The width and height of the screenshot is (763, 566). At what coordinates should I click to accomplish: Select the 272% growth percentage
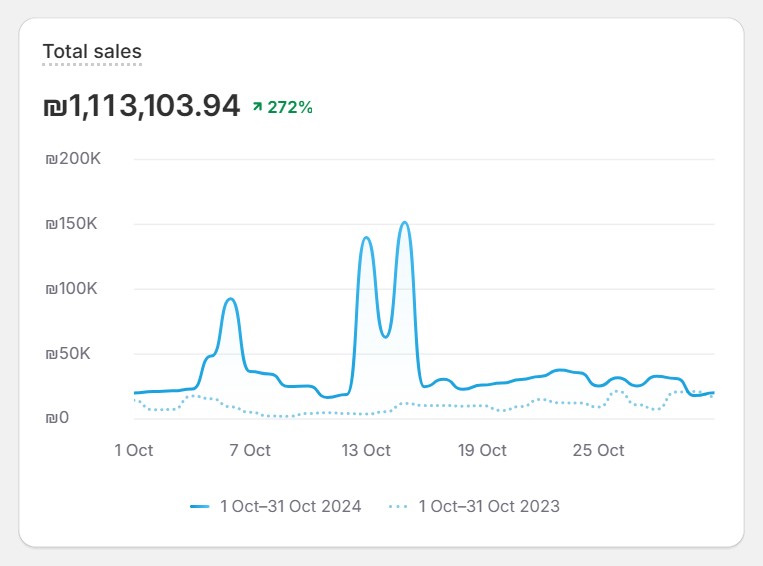click(x=290, y=107)
